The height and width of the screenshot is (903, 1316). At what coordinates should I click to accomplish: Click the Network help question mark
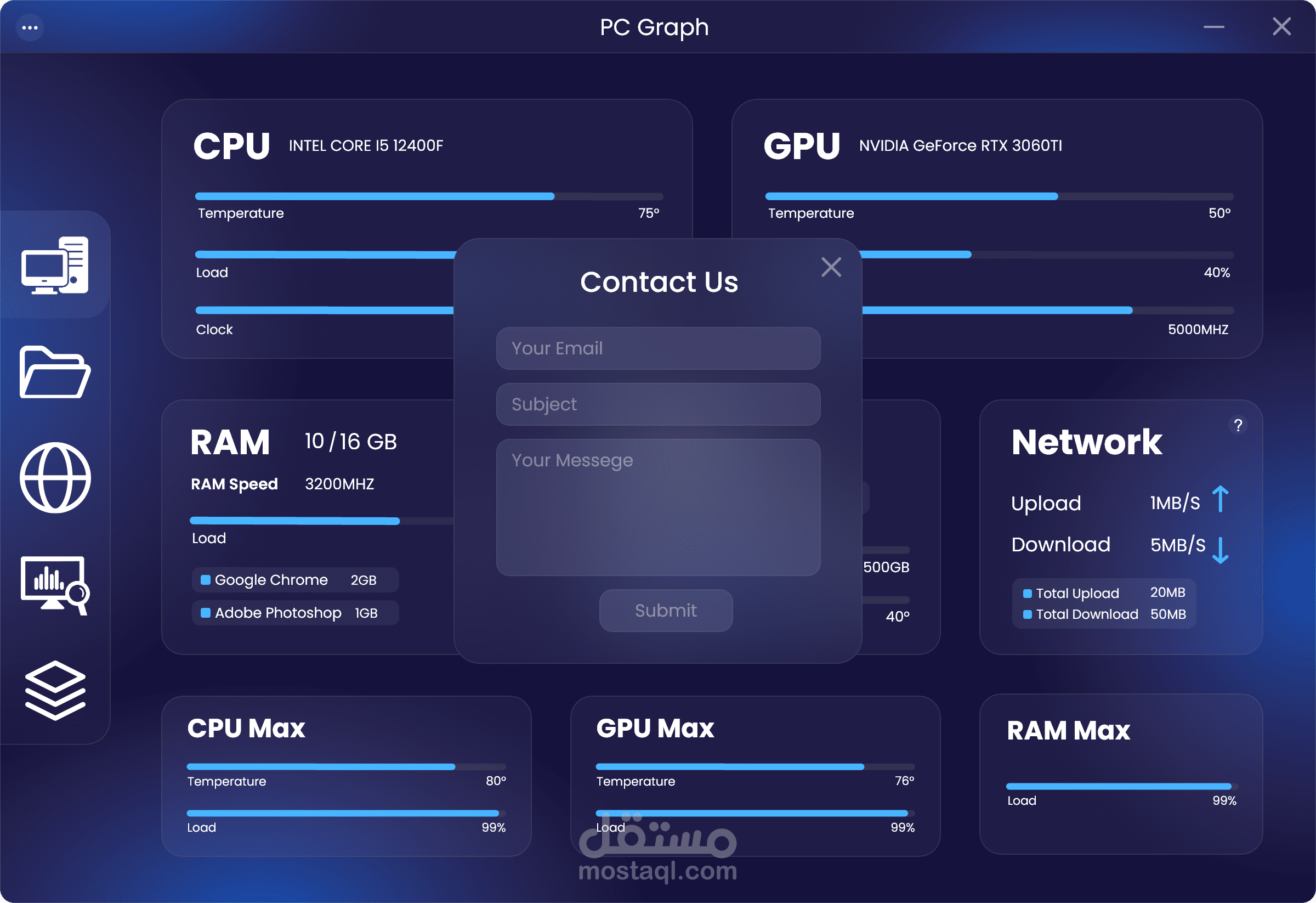pos(1238,425)
